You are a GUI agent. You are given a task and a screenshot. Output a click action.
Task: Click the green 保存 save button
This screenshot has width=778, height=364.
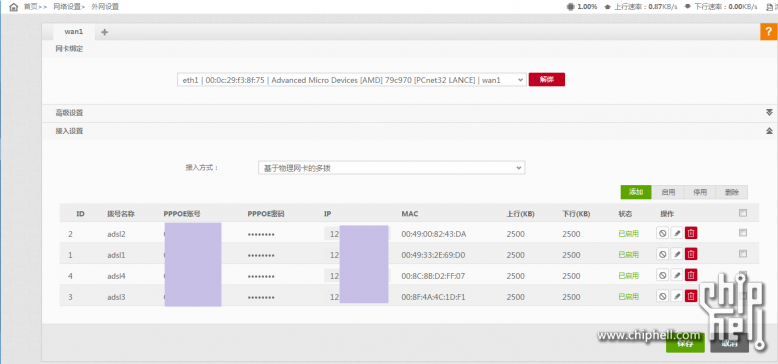685,343
